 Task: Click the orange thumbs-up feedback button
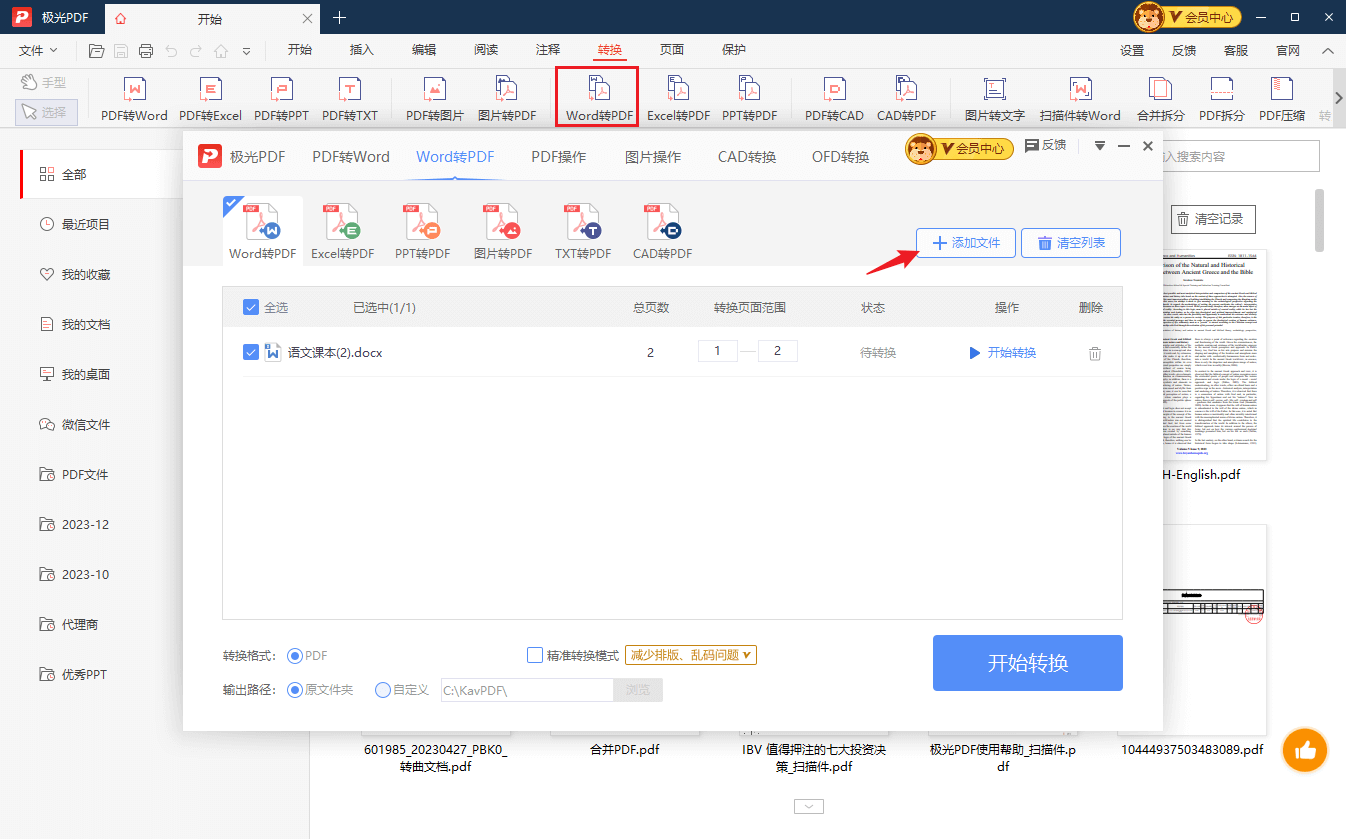click(x=1304, y=749)
